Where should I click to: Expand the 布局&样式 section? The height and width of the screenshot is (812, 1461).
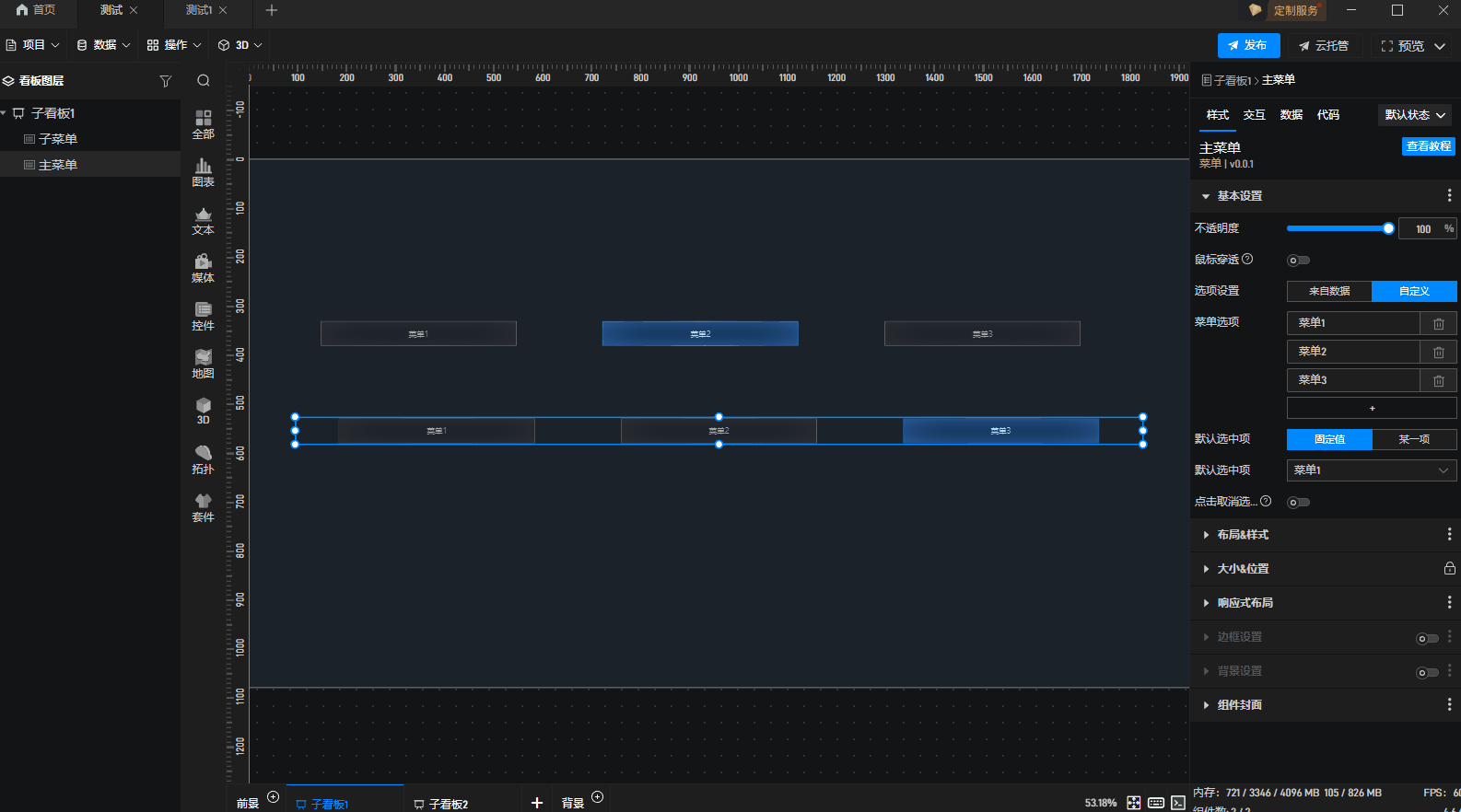tap(1243, 535)
